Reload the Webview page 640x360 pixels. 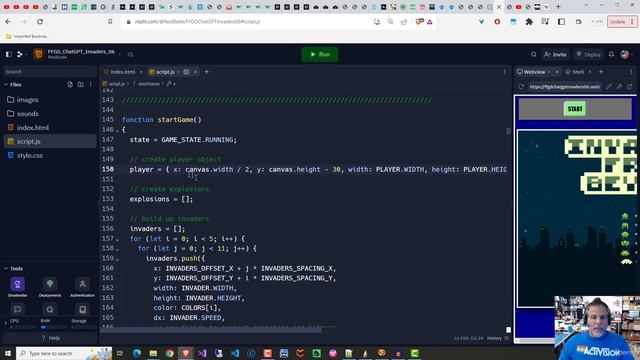pyautogui.click(x=521, y=87)
